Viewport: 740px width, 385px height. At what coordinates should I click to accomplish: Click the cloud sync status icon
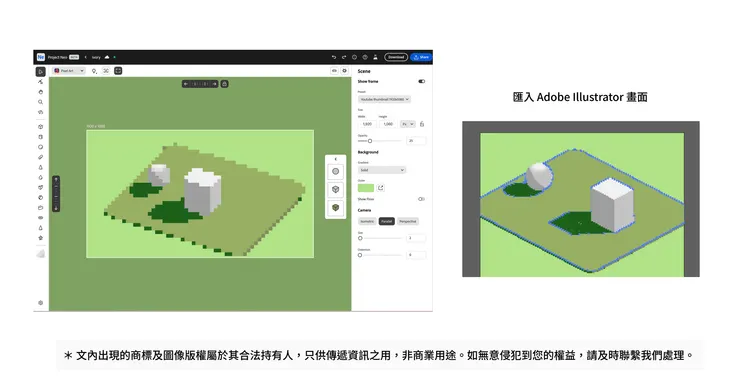(x=107, y=57)
